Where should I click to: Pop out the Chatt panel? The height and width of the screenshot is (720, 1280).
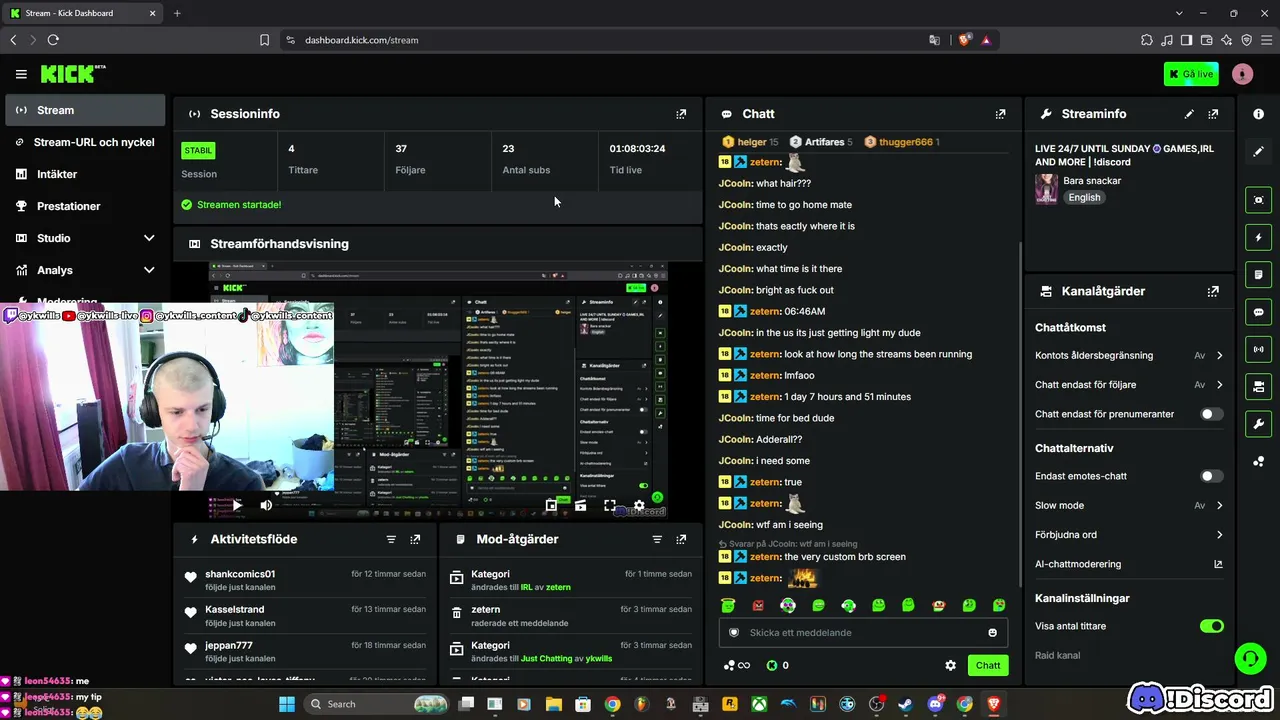tap(1000, 114)
